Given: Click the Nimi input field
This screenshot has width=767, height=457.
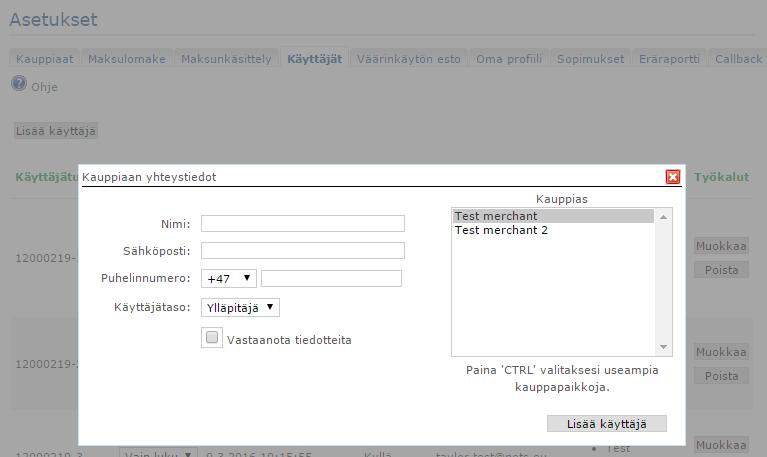Looking at the screenshot, I should pos(303,224).
